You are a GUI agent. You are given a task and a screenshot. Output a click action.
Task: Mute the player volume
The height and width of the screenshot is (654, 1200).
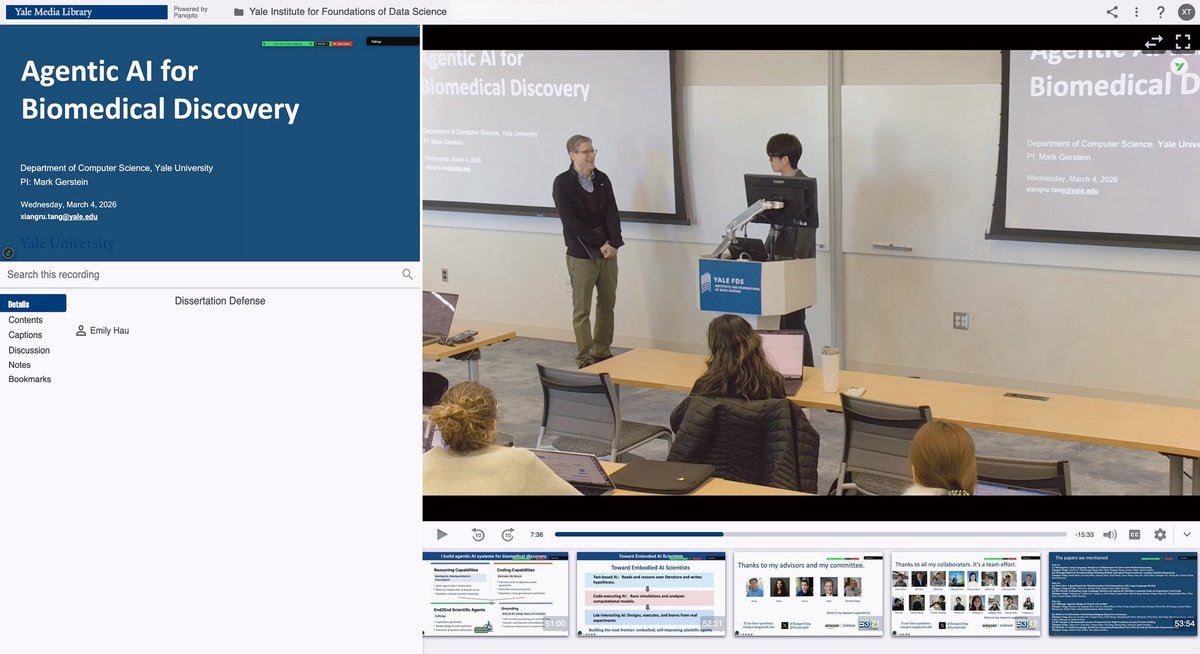[x=1109, y=535]
